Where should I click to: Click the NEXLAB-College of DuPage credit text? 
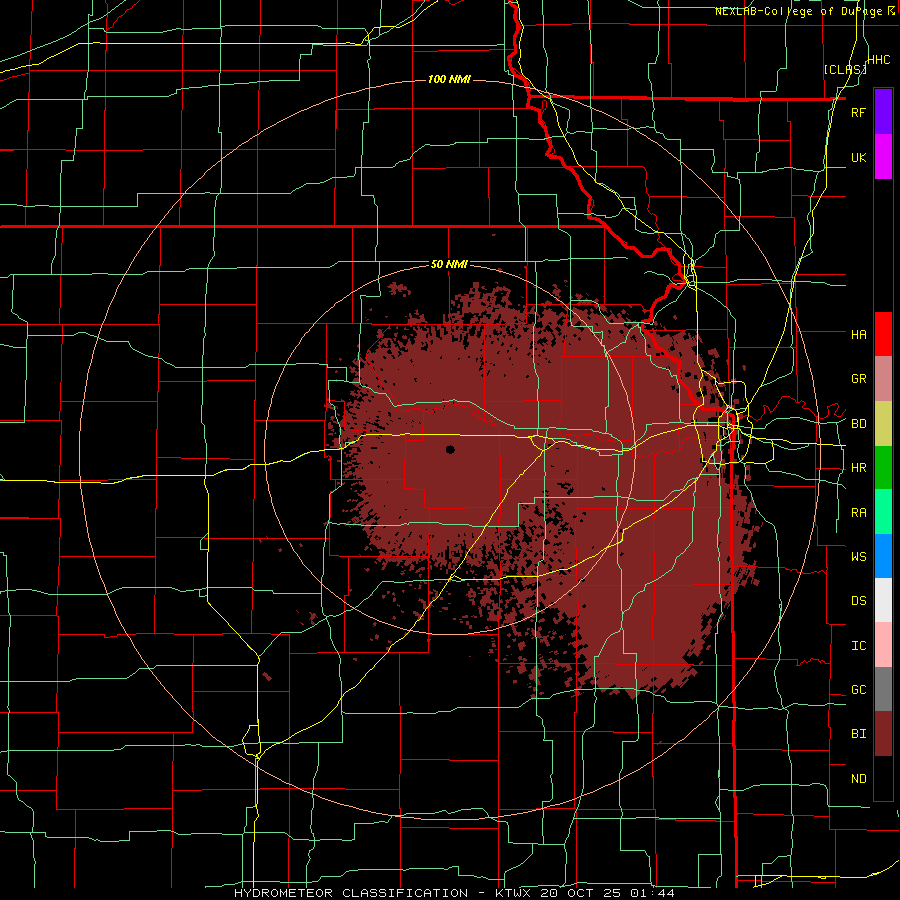pos(798,11)
